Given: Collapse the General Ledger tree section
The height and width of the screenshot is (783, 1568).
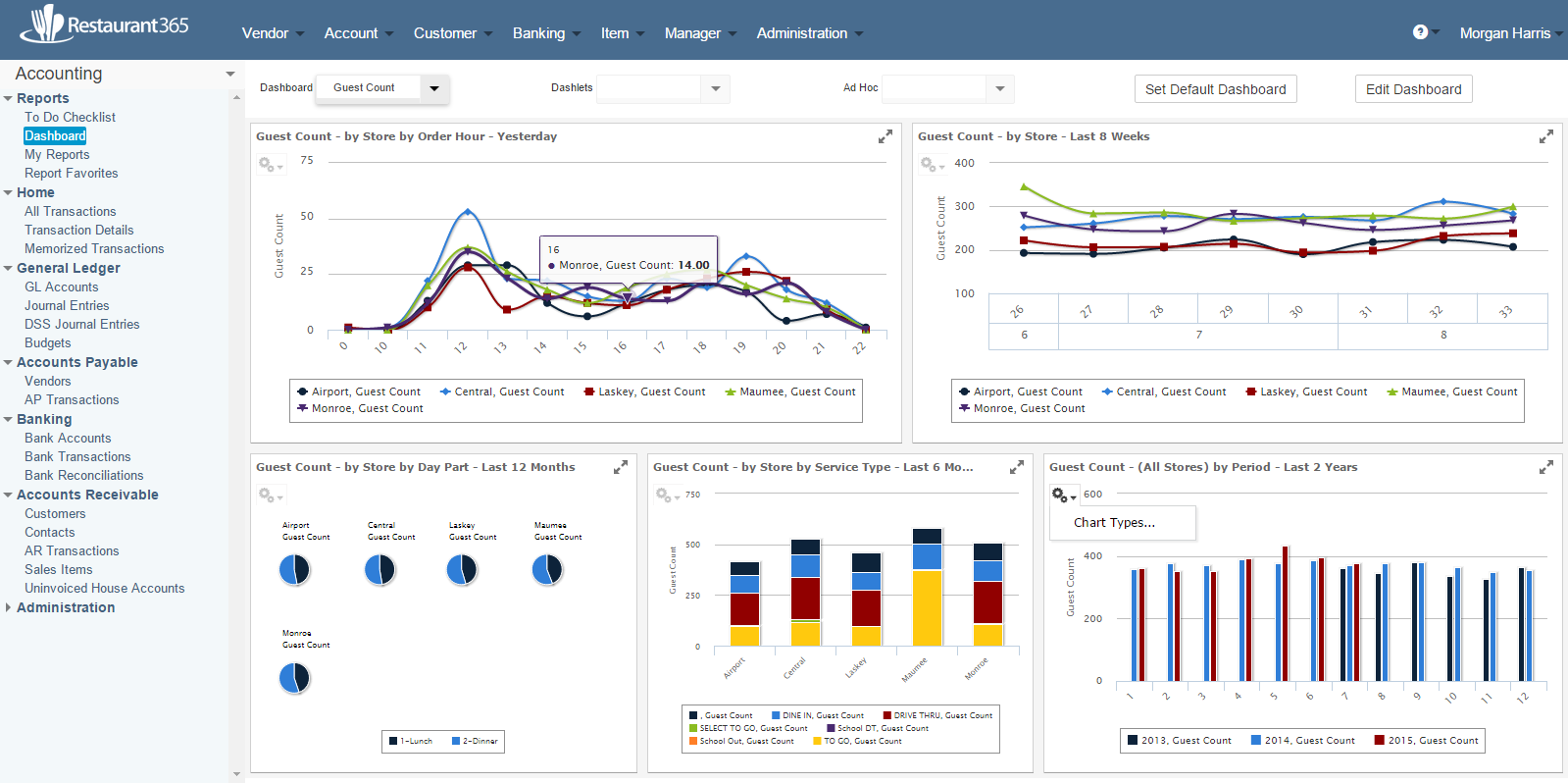Looking at the screenshot, I should click(x=8, y=269).
